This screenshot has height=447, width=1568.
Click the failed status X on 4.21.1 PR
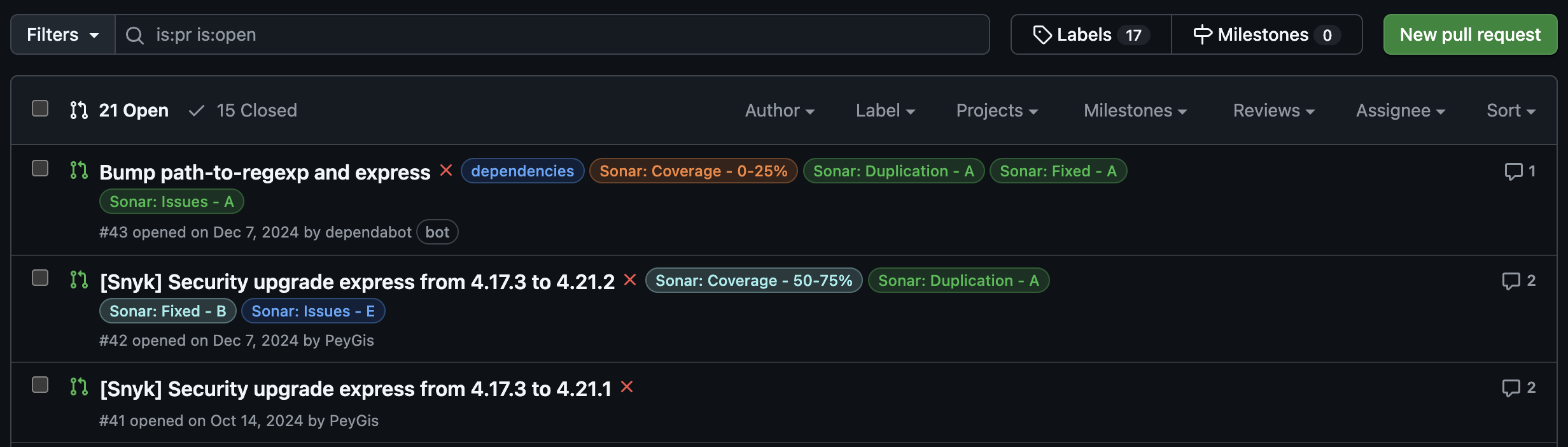tap(627, 387)
